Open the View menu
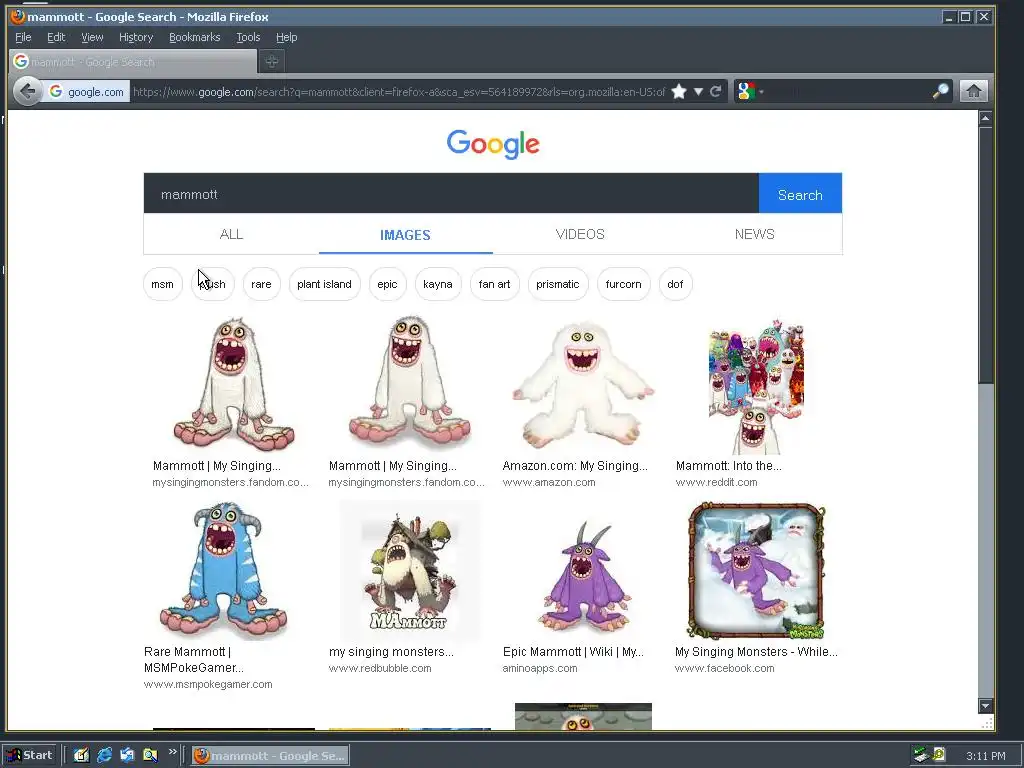The height and width of the screenshot is (768, 1024). click(x=92, y=37)
